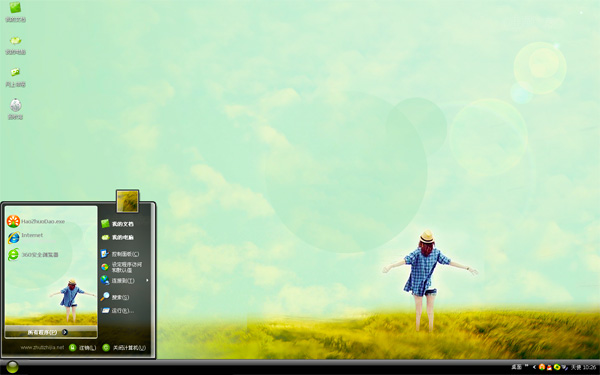
Task: Open Search (S) in Start menu
Action: click(115, 297)
